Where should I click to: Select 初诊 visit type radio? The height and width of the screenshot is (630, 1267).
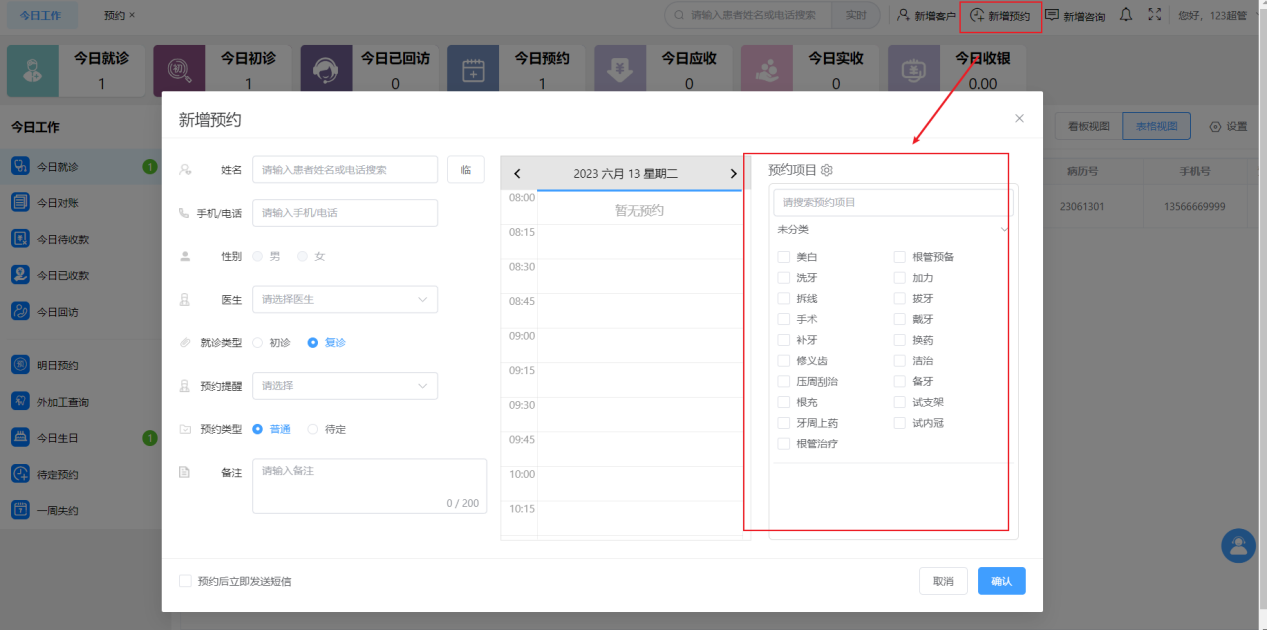258,342
